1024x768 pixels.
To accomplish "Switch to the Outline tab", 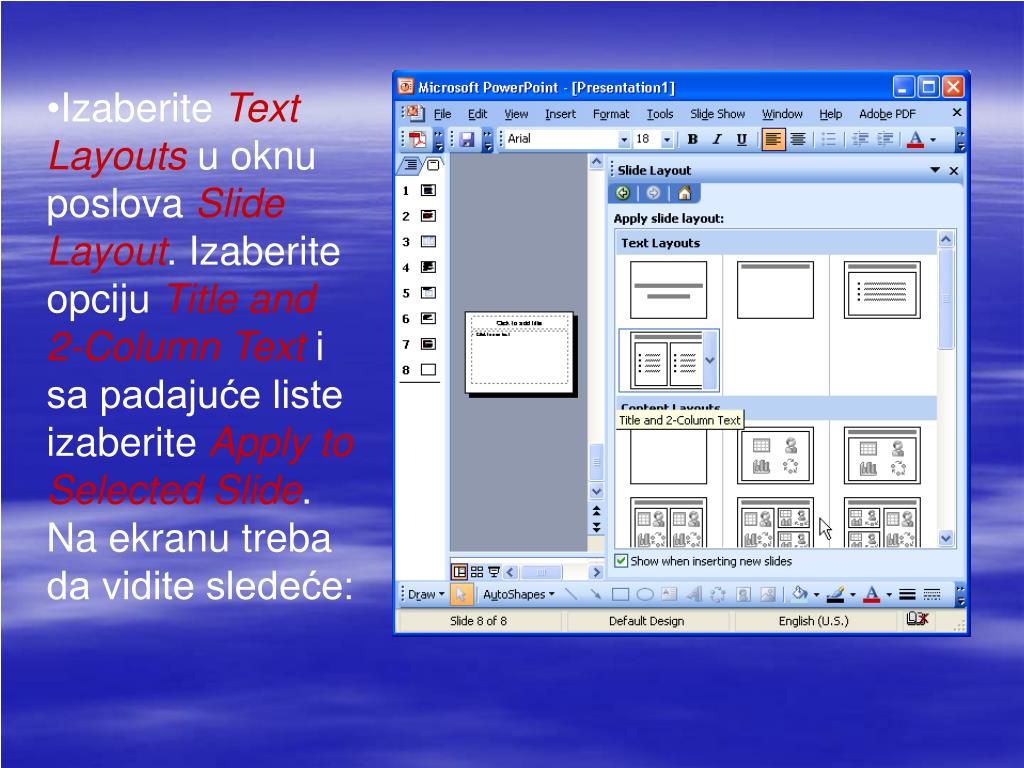I will (411, 165).
